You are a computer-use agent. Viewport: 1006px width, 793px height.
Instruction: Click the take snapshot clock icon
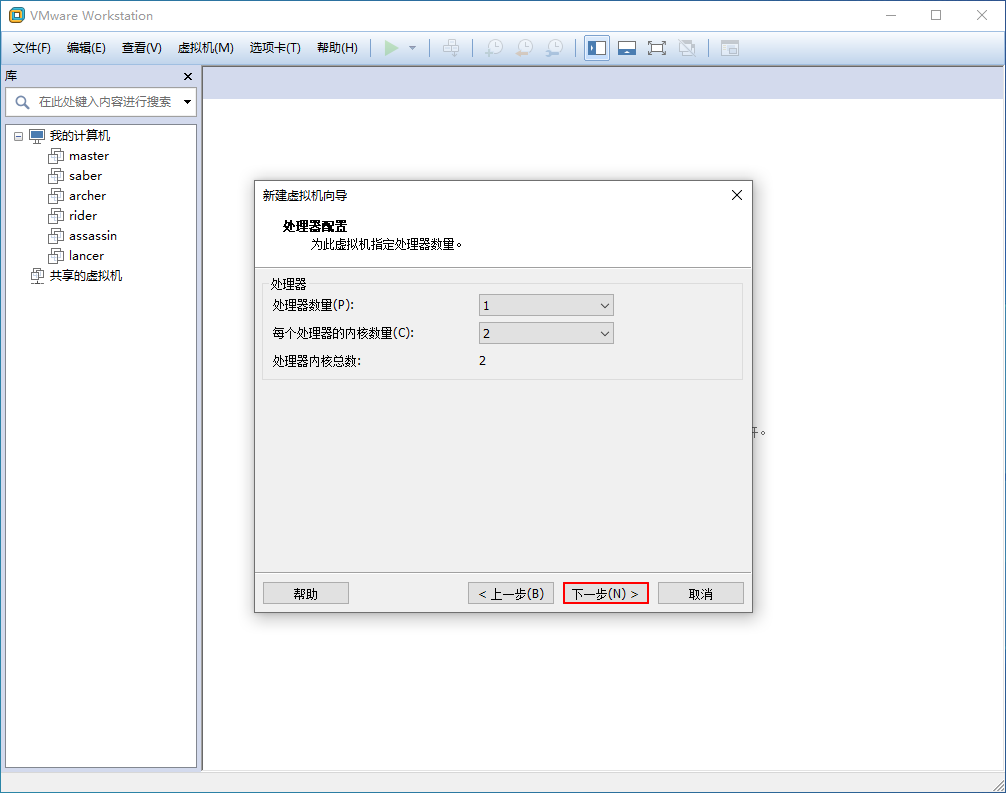click(x=494, y=48)
